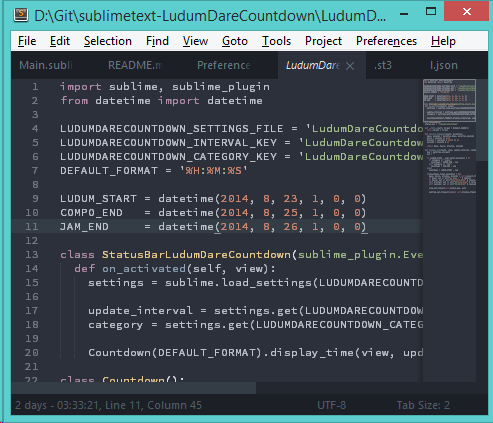Click LUDUMDARECOUNTDOWN_INTERVAL_KEY variable name

click(x=168, y=143)
